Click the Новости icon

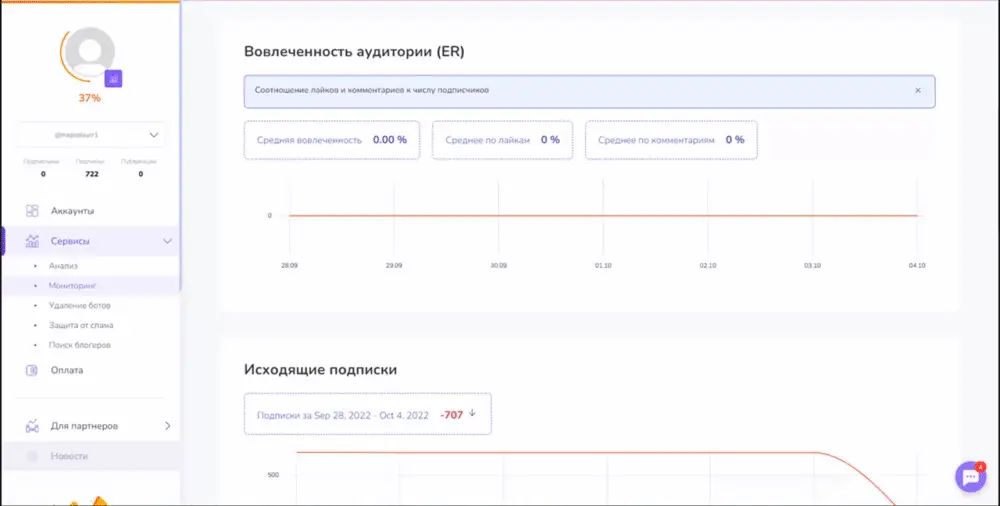(x=32, y=456)
